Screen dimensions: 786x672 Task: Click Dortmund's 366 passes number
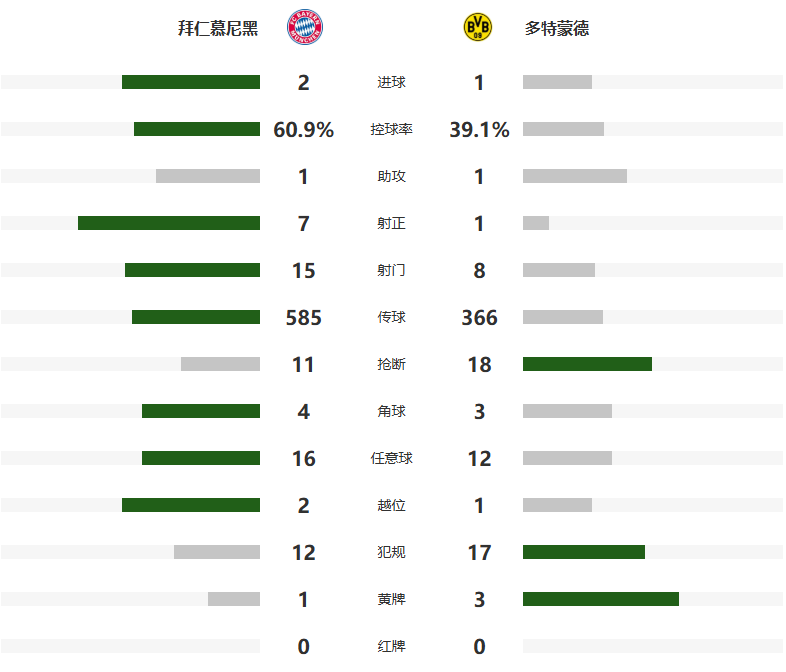tap(479, 318)
